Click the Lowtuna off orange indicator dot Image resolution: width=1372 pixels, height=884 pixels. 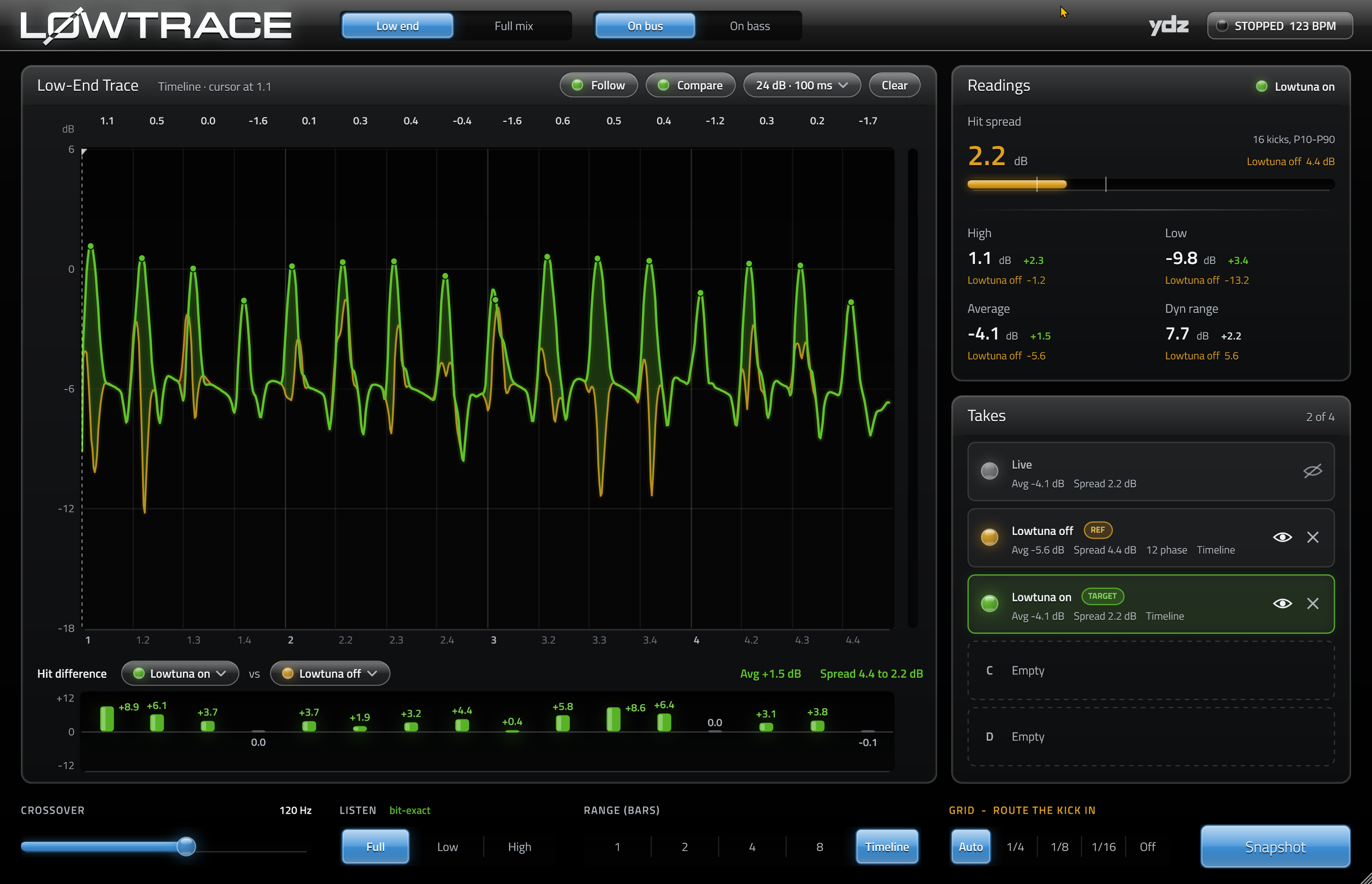pos(989,537)
